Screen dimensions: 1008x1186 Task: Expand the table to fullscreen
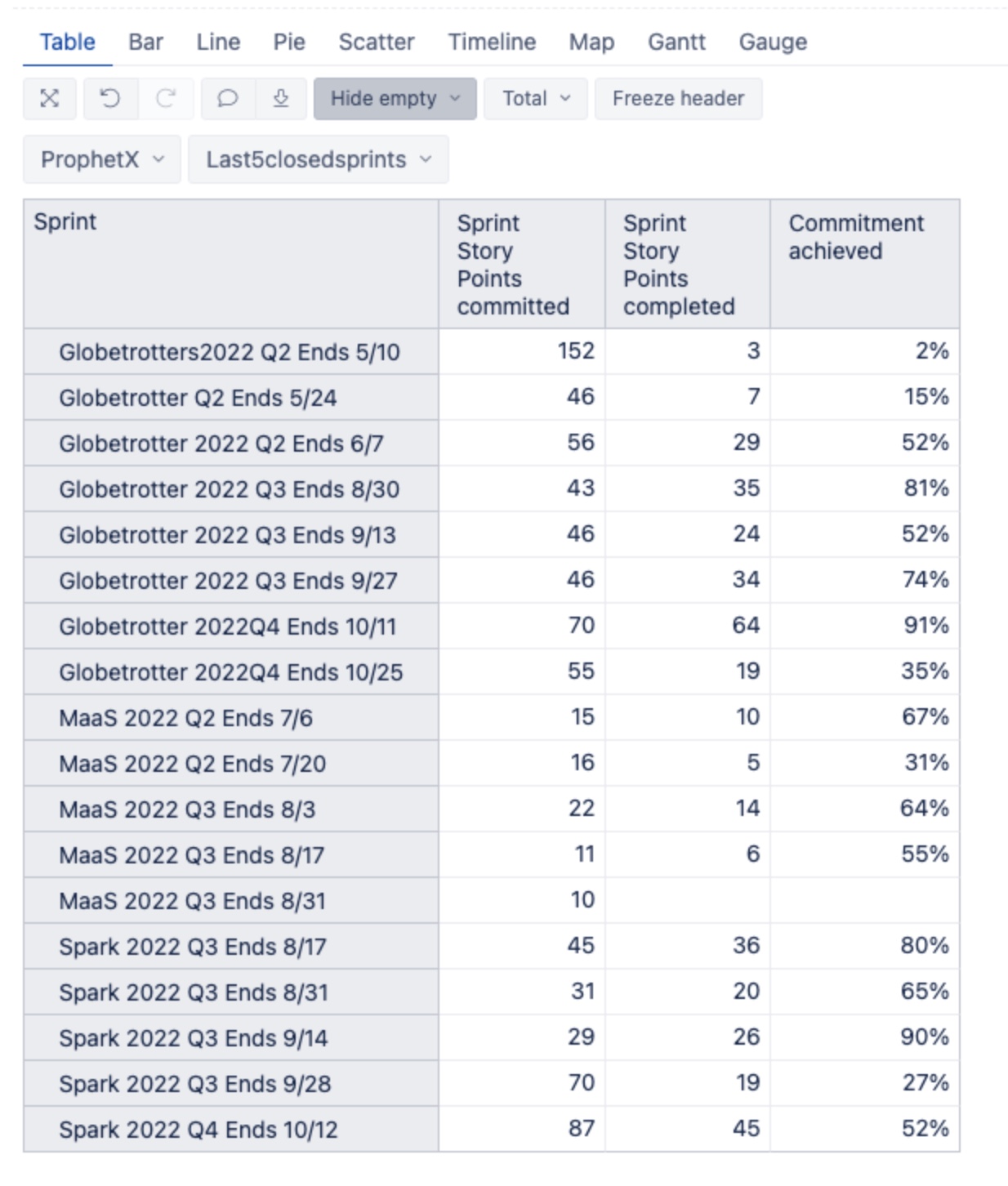[49, 98]
